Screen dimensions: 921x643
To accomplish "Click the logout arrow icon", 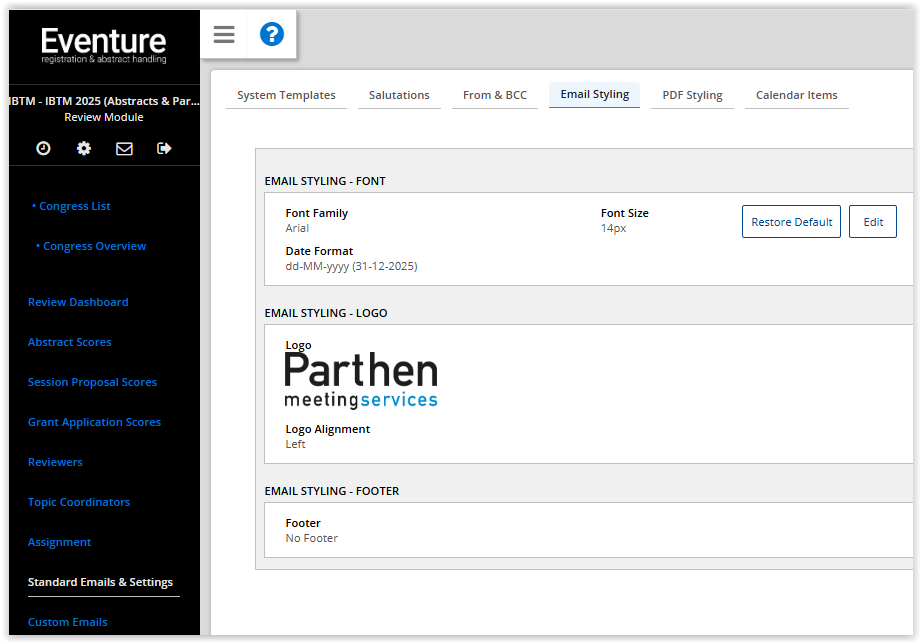I will point(164,149).
